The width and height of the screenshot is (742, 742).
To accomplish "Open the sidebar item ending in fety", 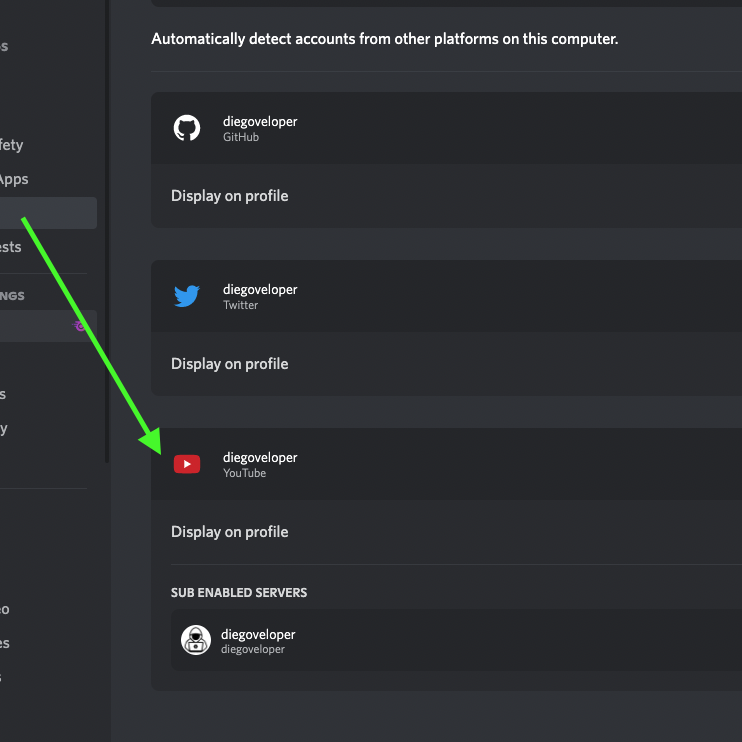I will (x=12, y=145).
